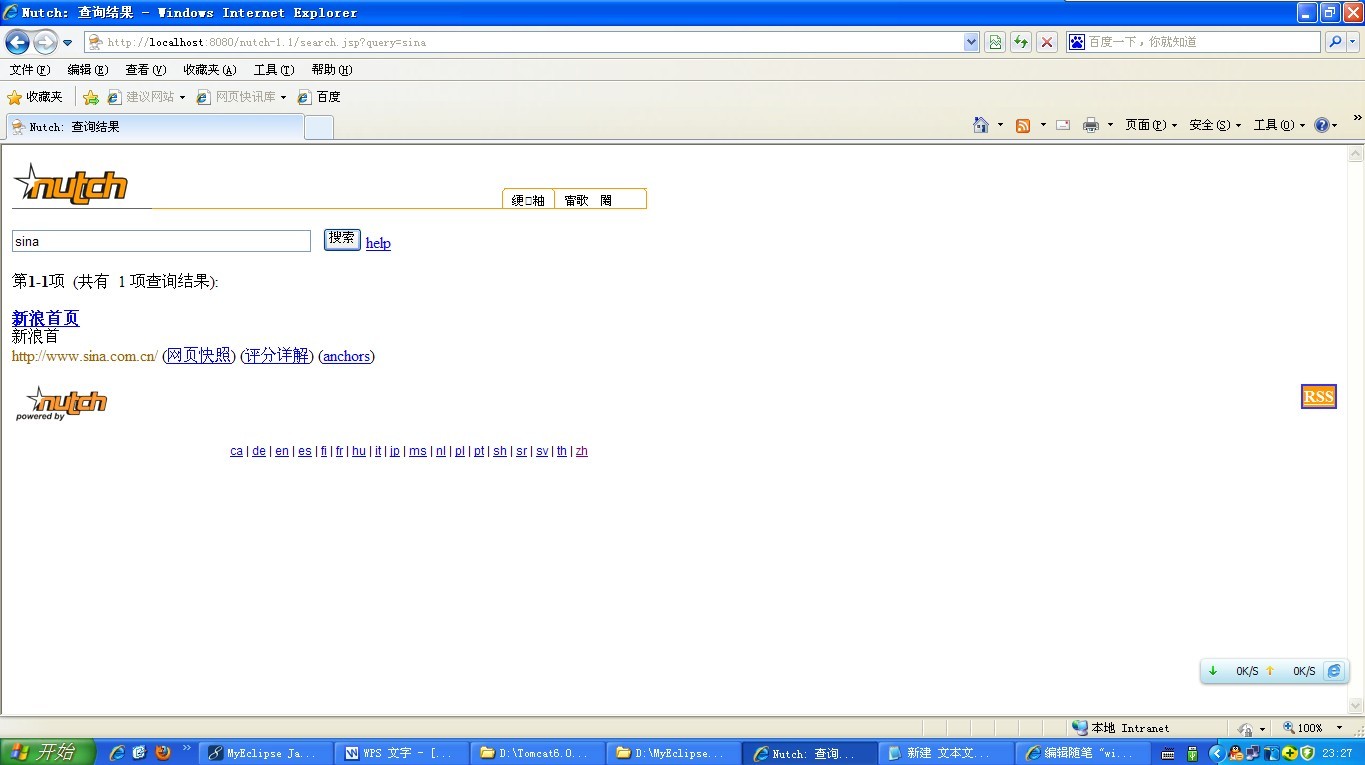Launch Internet Explorer from quick launch
Viewport: 1365px width, 765px height.
click(x=117, y=753)
